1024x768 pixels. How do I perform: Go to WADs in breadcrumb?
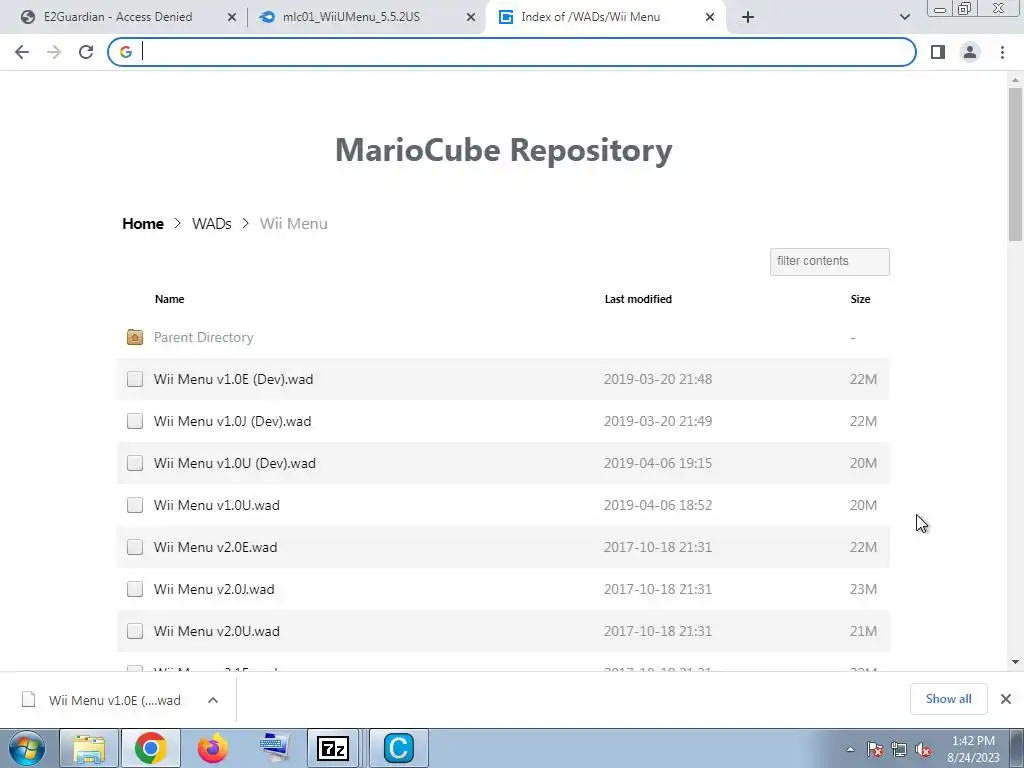[x=212, y=224]
